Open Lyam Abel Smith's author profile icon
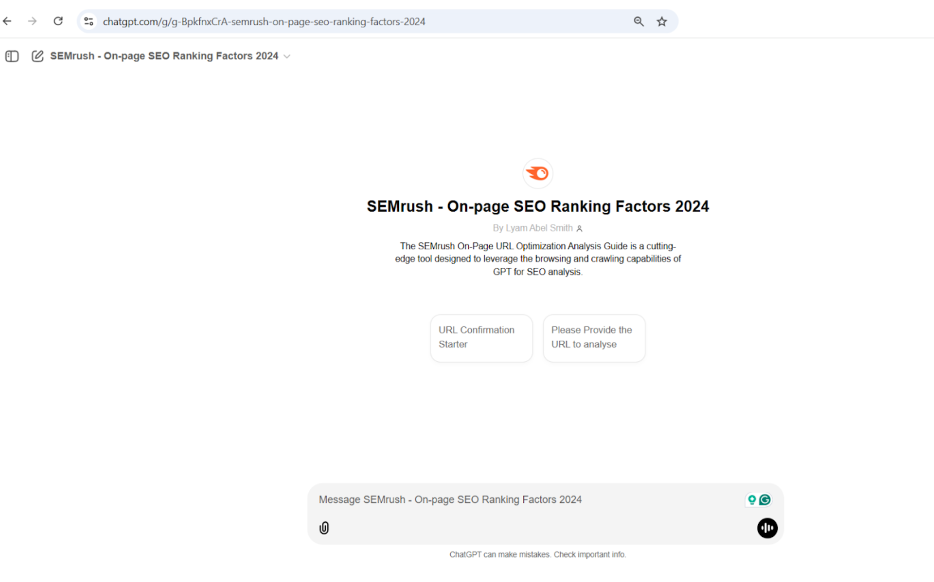Image resolution: width=934 pixels, height=582 pixels. click(x=579, y=228)
